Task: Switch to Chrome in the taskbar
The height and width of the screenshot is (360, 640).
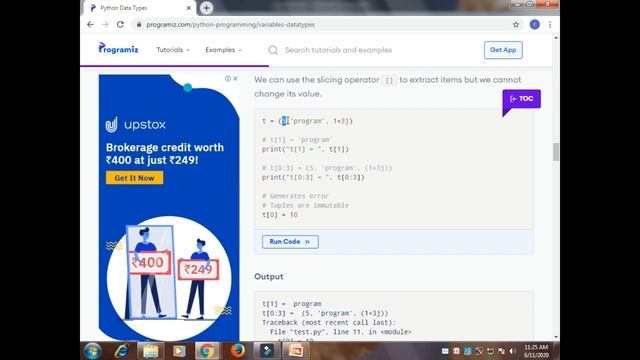Action: (x=207, y=351)
